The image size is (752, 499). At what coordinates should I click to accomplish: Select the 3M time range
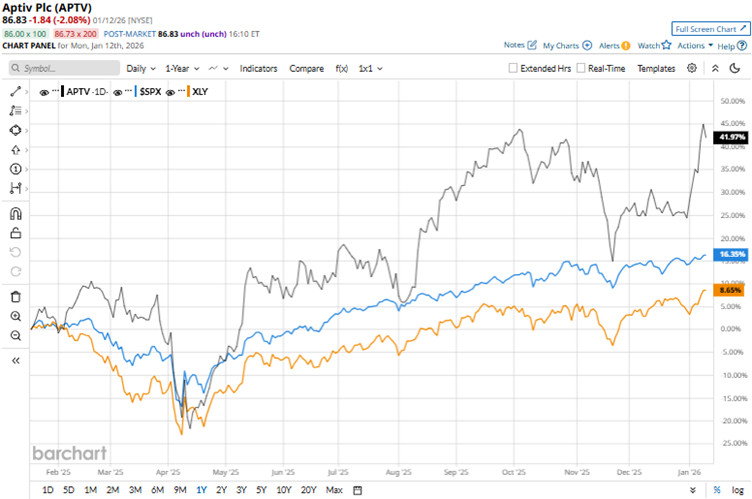(135, 490)
